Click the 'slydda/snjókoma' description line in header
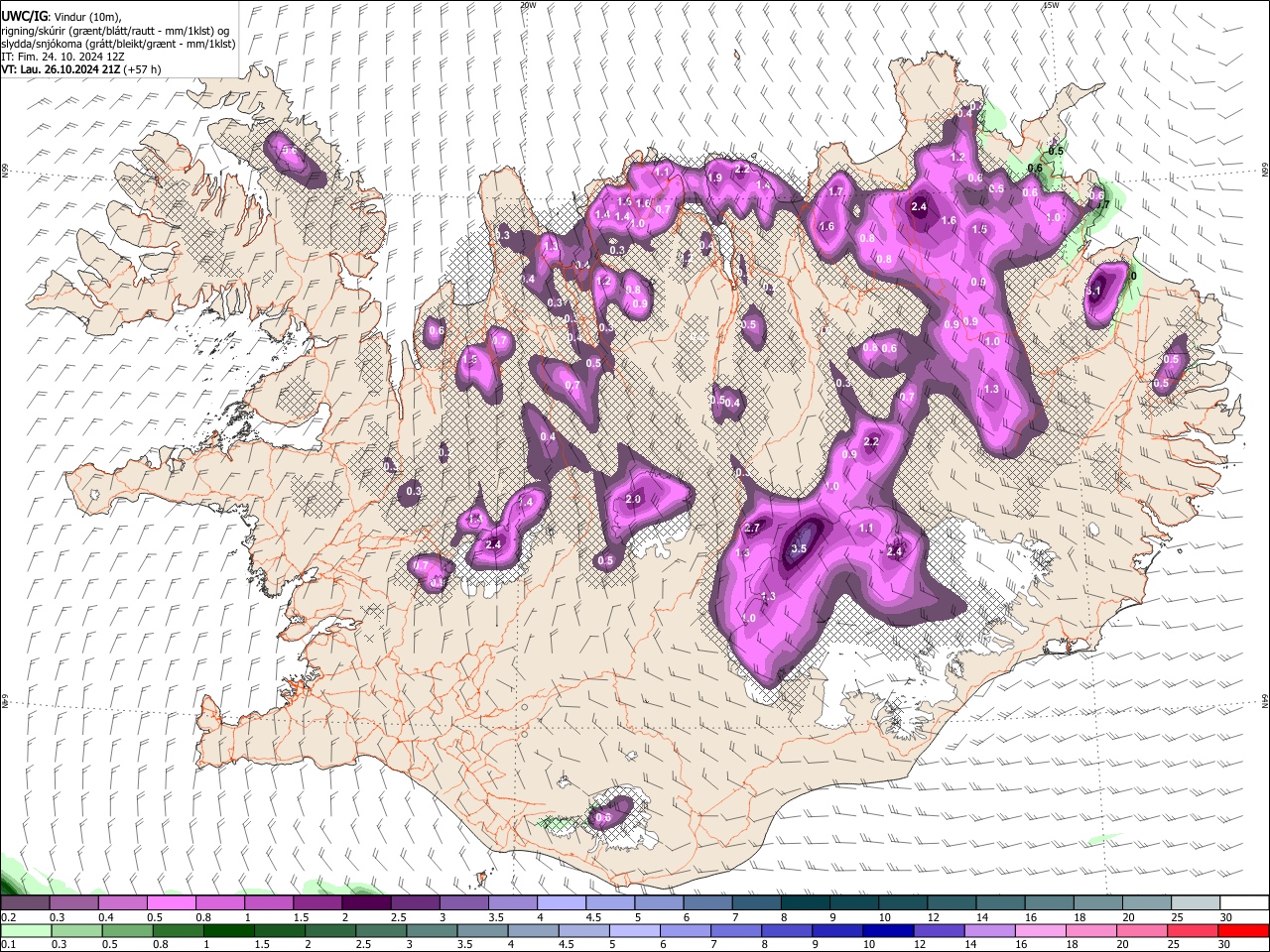The width and height of the screenshot is (1270, 952). (x=118, y=44)
